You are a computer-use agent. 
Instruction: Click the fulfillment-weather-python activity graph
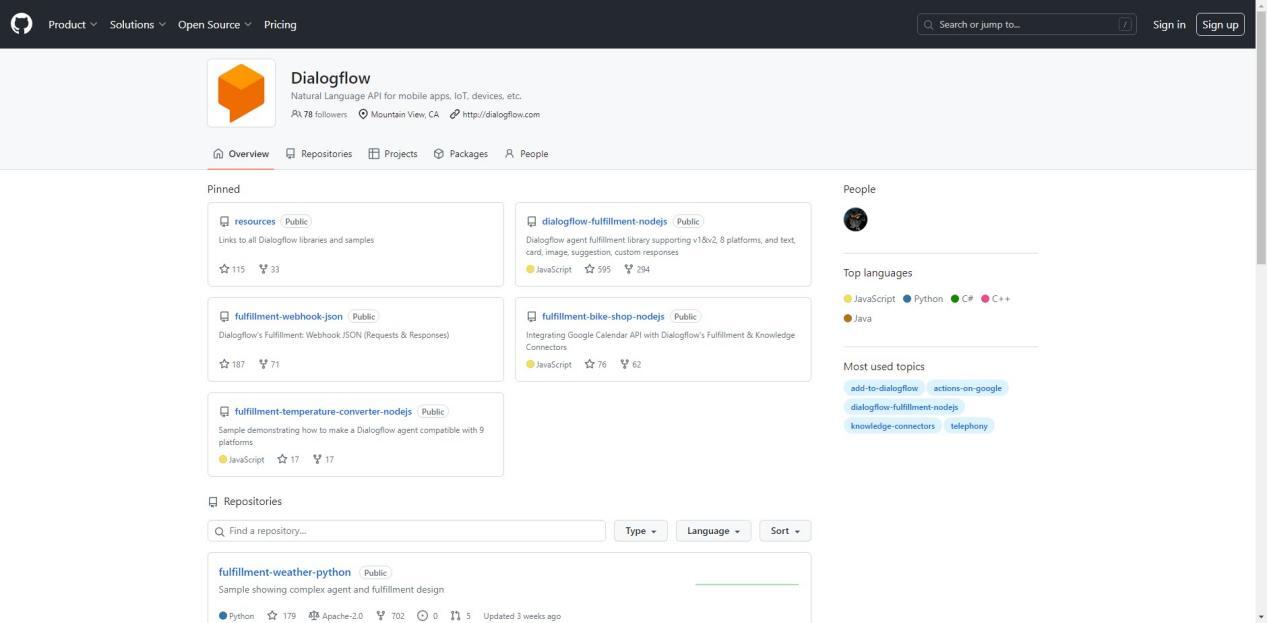(747, 583)
